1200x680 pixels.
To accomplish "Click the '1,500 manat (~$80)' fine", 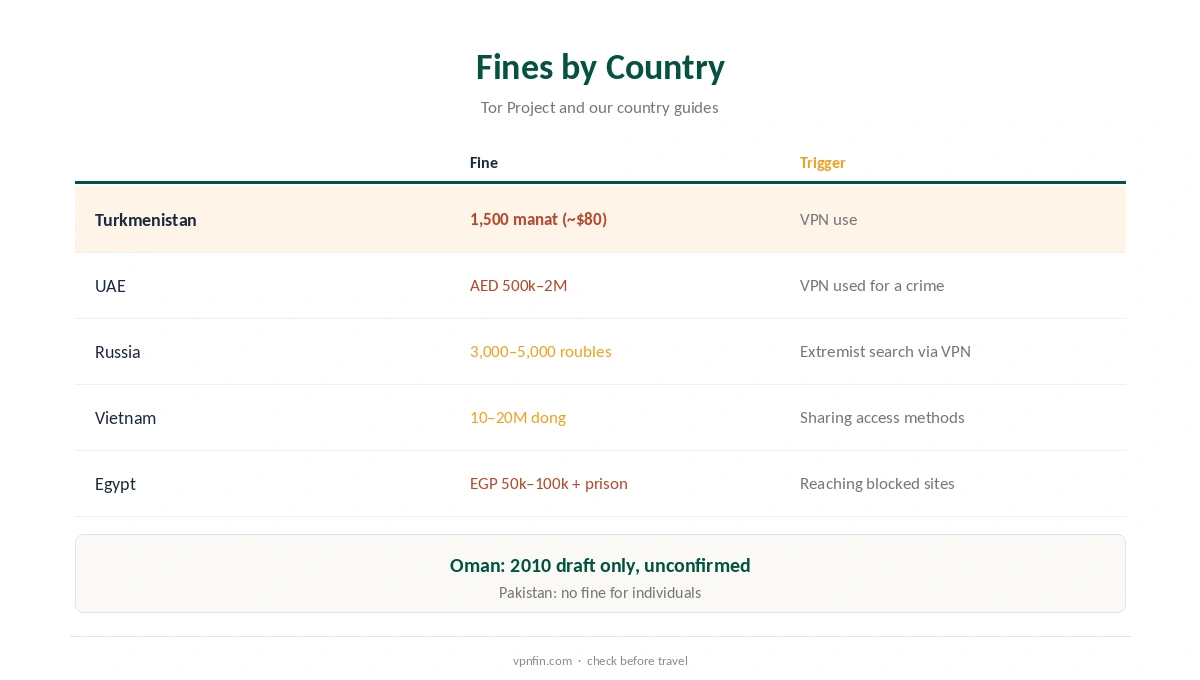I will [x=538, y=219].
